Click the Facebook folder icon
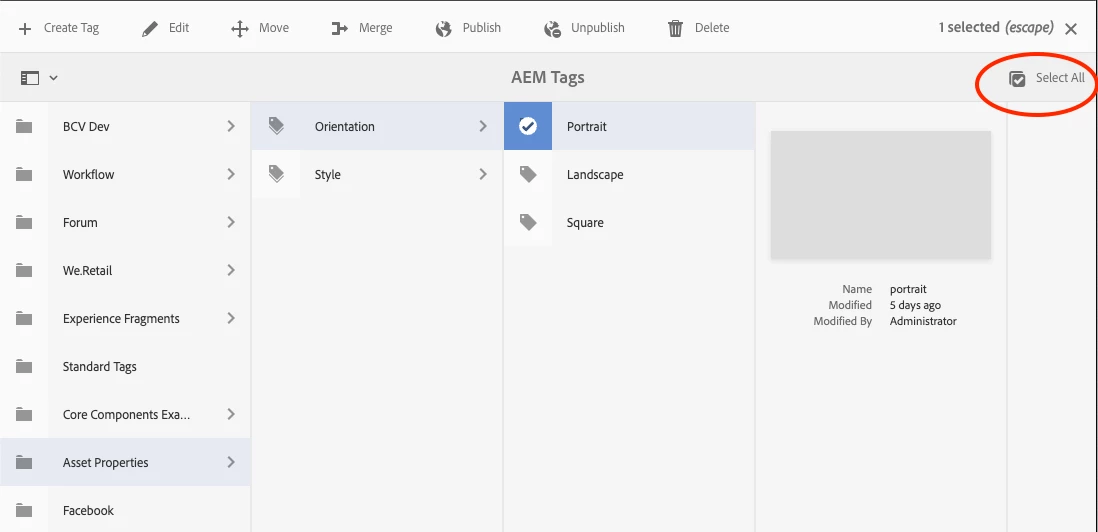Image resolution: width=1098 pixels, height=532 pixels. coord(25,510)
